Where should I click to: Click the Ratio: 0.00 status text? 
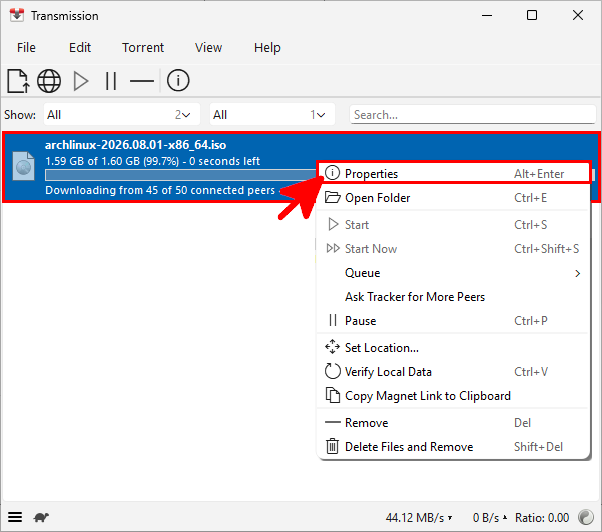[x=542, y=517]
